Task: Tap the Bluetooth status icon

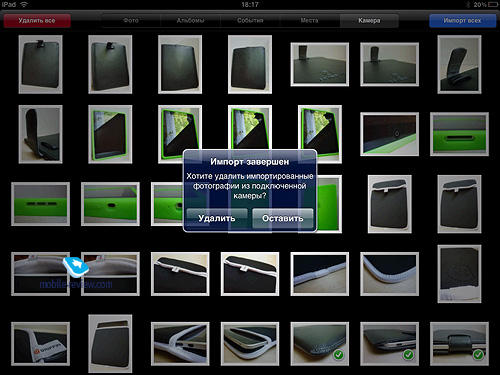Action: [468, 5]
